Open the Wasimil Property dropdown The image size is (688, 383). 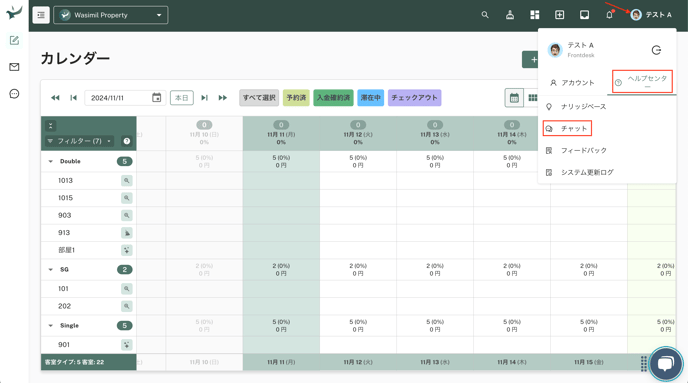point(111,15)
